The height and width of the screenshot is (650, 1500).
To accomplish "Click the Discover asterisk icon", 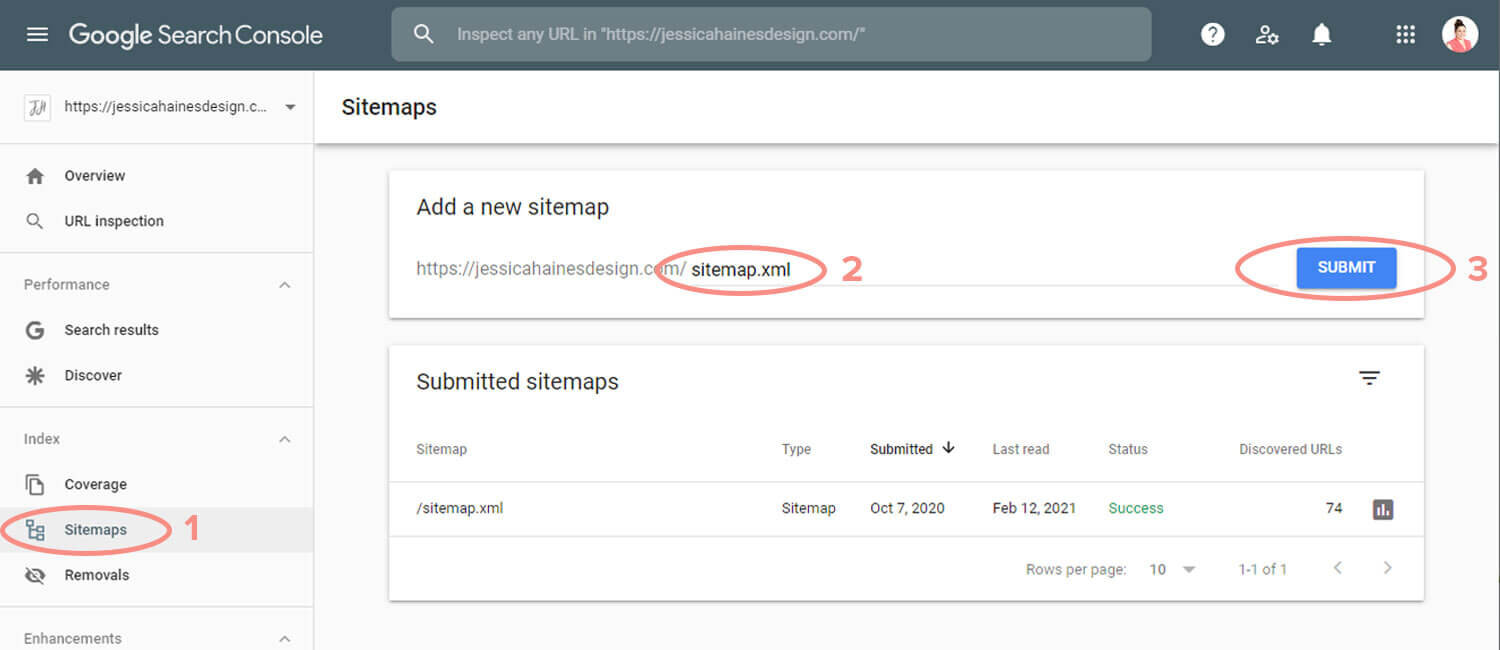I will point(35,375).
